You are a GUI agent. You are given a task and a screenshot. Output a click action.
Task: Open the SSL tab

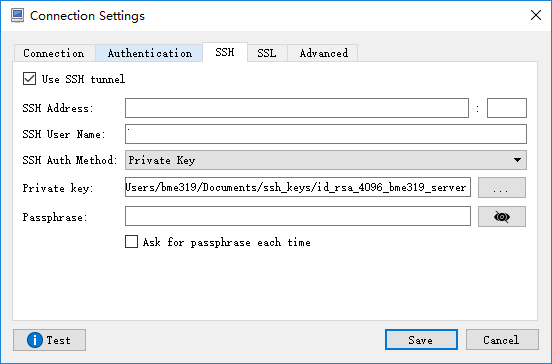tap(267, 53)
